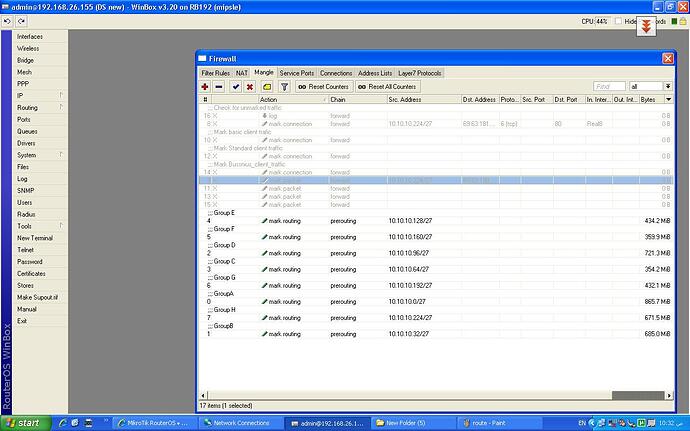Click the pencil icon on Group F rule
The height and width of the screenshot is (431, 690).
point(264,237)
